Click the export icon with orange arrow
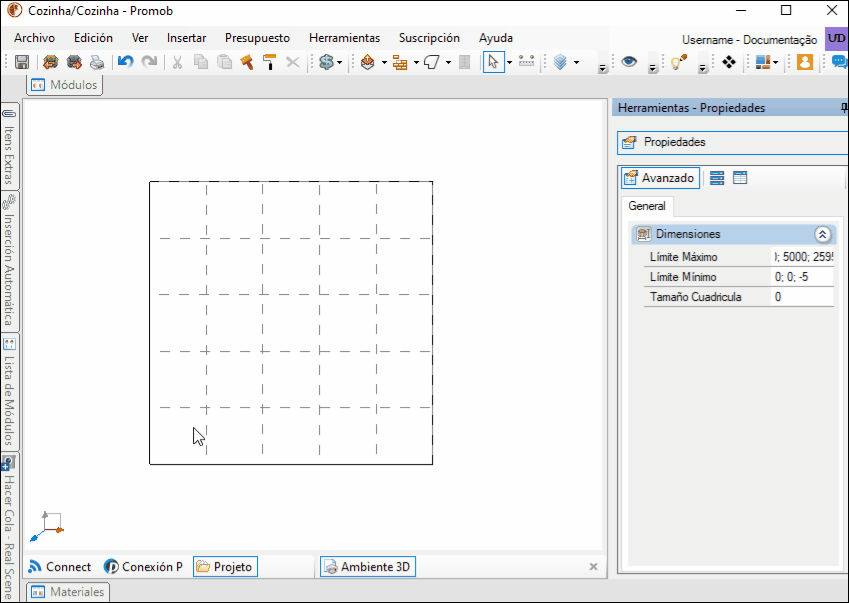 click(x=74, y=62)
